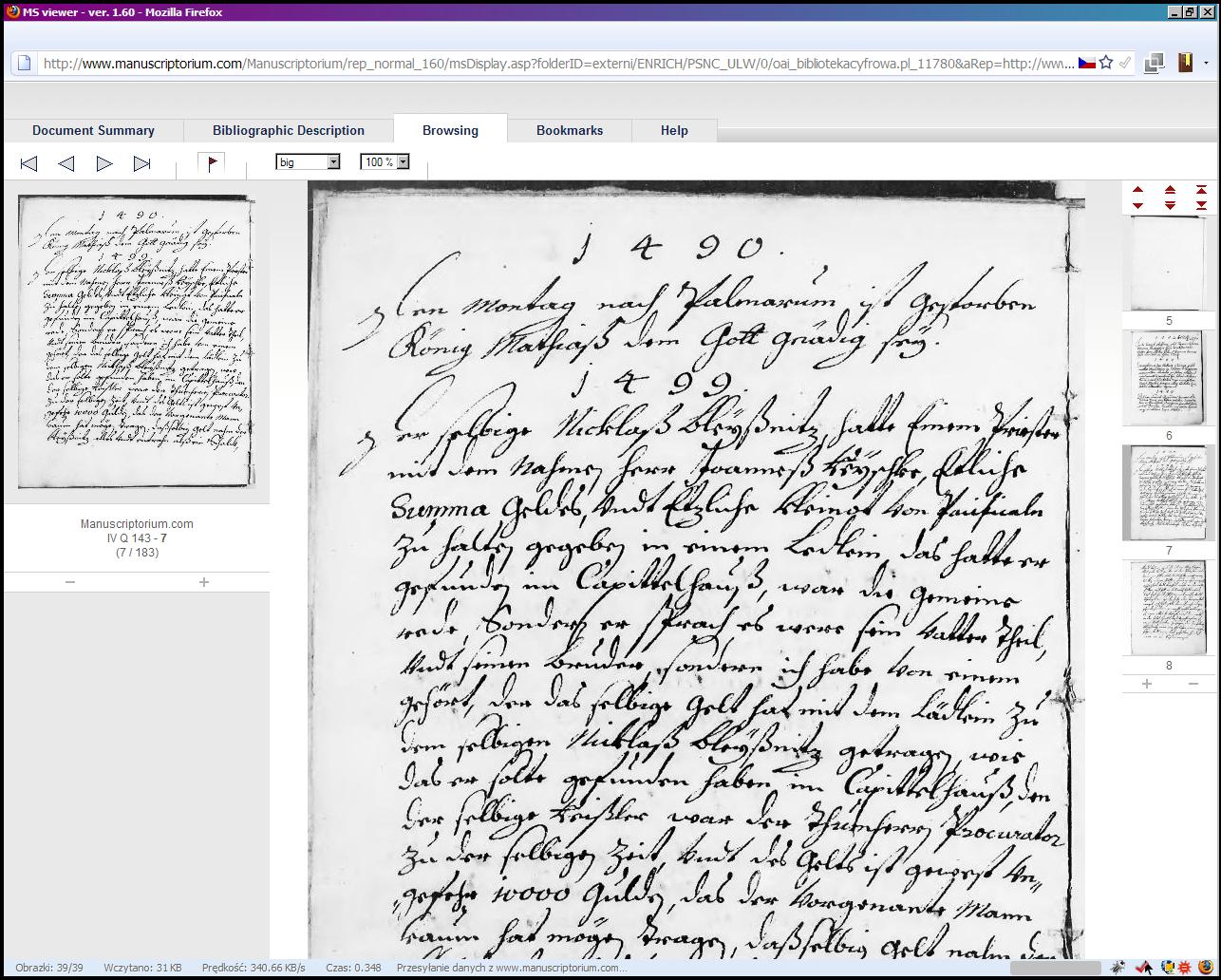Click the 'IV Q 143 - 7' label
The image size is (1221, 980).
tap(137, 538)
